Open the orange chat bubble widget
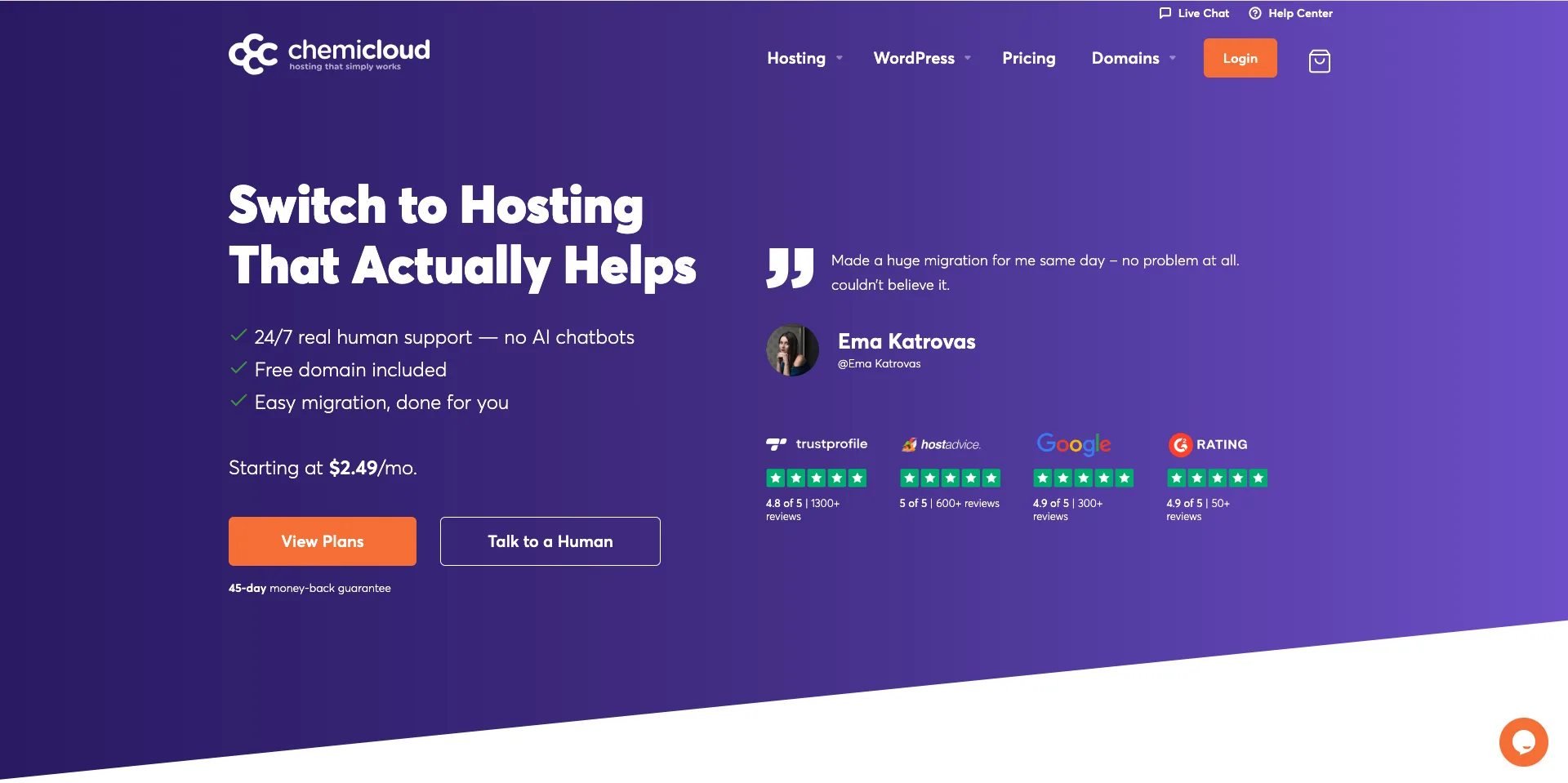The height and width of the screenshot is (783, 1568). point(1523,741)
